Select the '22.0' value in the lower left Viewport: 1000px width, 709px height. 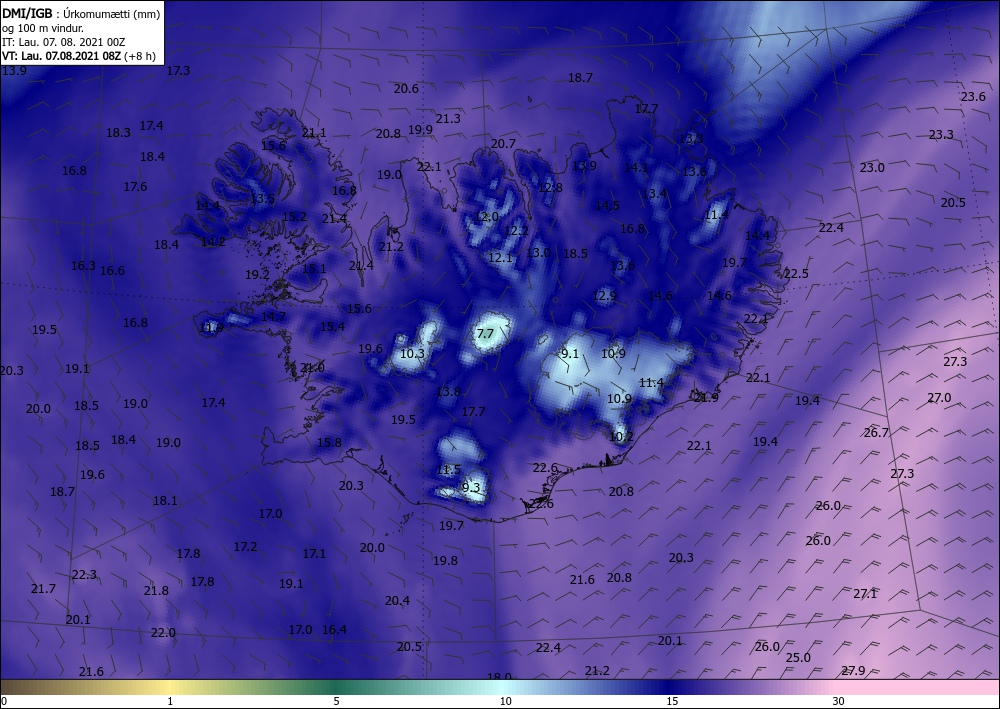pyautogui.click(x=163, y=633)
